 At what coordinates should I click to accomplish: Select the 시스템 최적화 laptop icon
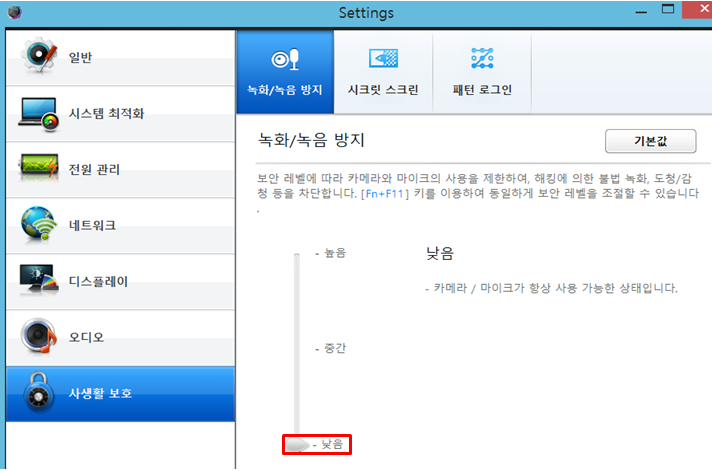(39, 114)
